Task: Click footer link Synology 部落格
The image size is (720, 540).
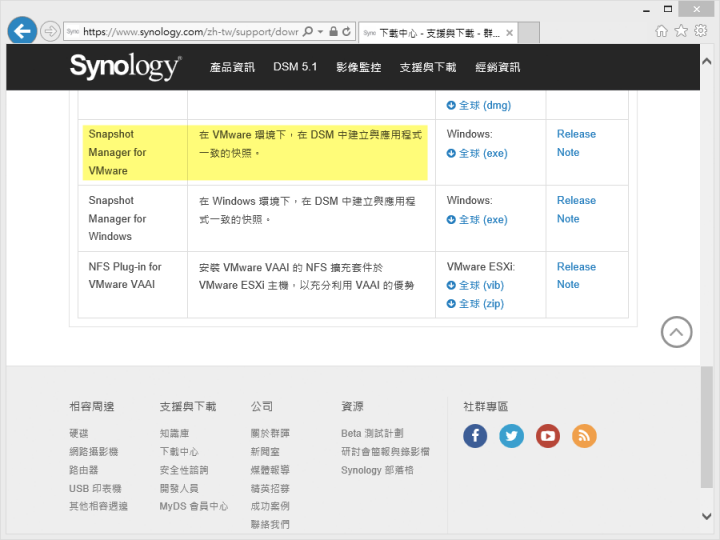Action: pyautogui.click(x=377, y=470)
